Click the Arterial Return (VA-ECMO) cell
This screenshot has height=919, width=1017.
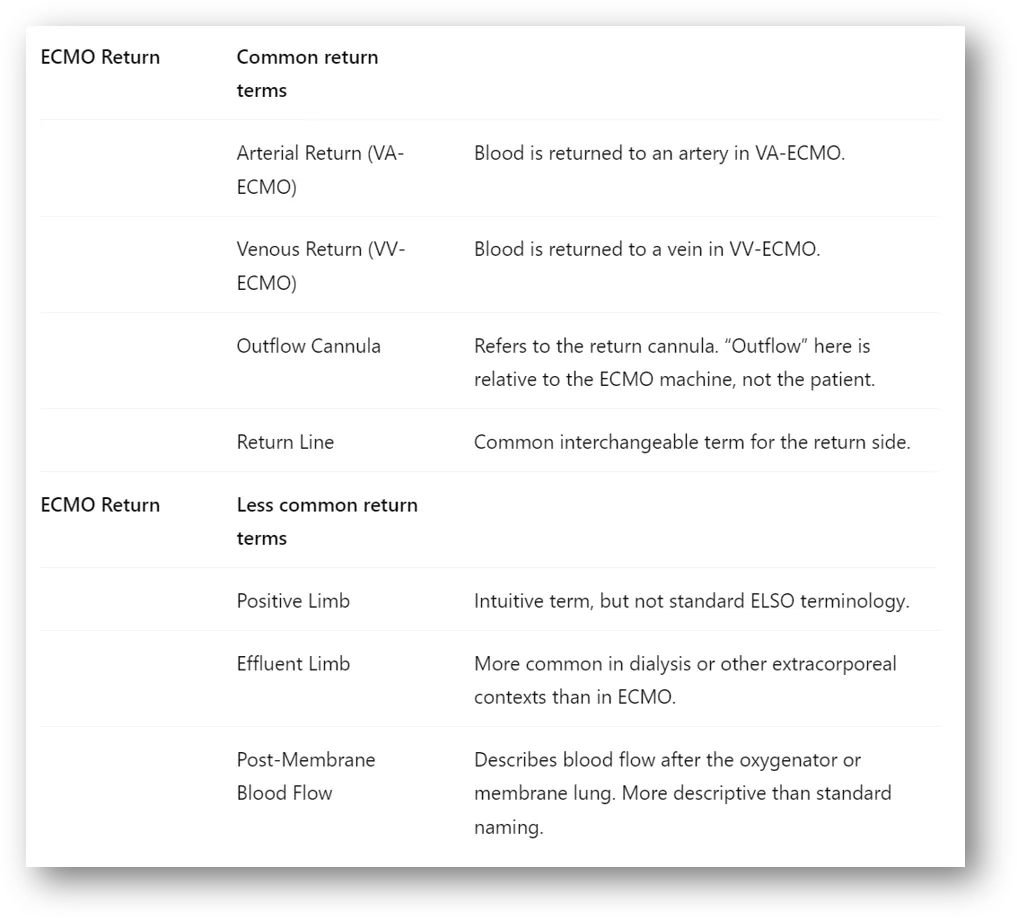(x=320, y=170)
